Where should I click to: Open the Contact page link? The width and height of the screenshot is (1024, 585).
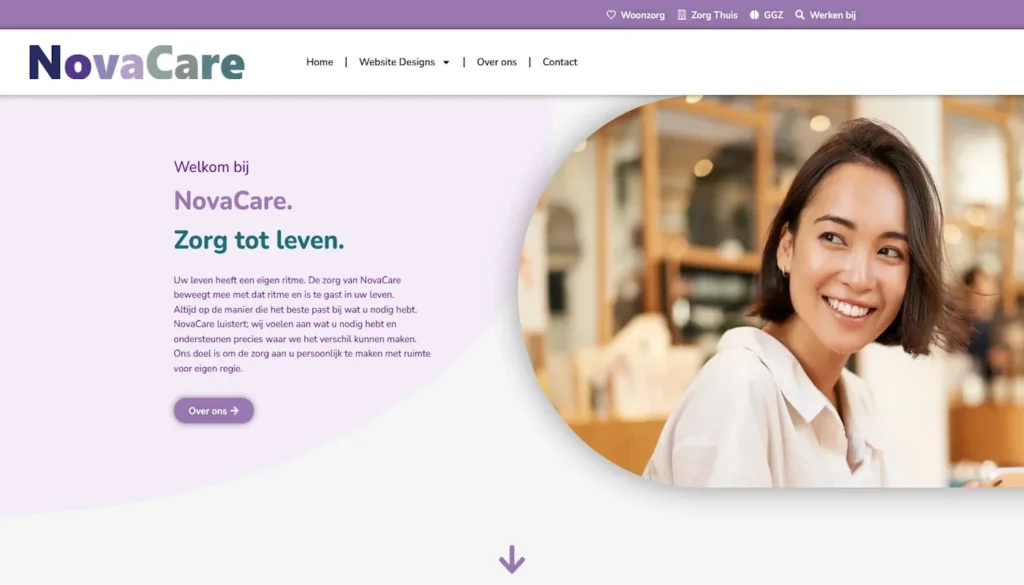pyautogui.click(x=560, y=62)
